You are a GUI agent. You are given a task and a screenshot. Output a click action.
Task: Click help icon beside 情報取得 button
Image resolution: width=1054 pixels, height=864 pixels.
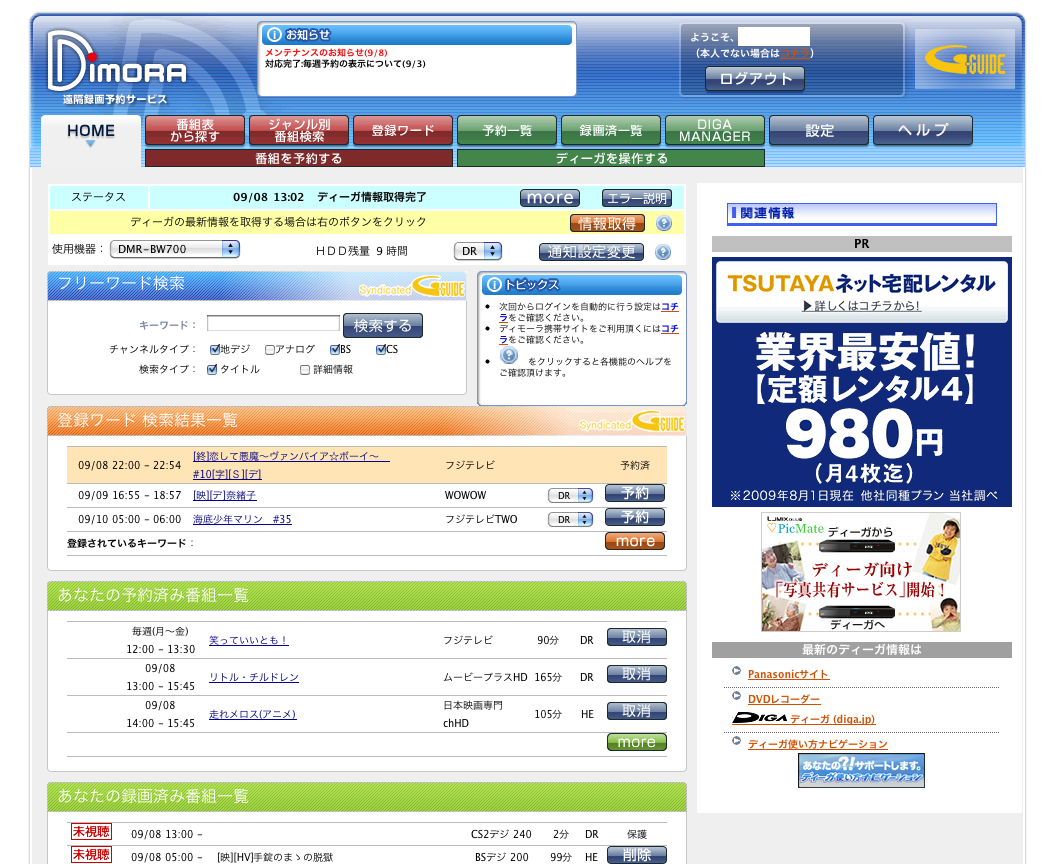click(663, 223)
